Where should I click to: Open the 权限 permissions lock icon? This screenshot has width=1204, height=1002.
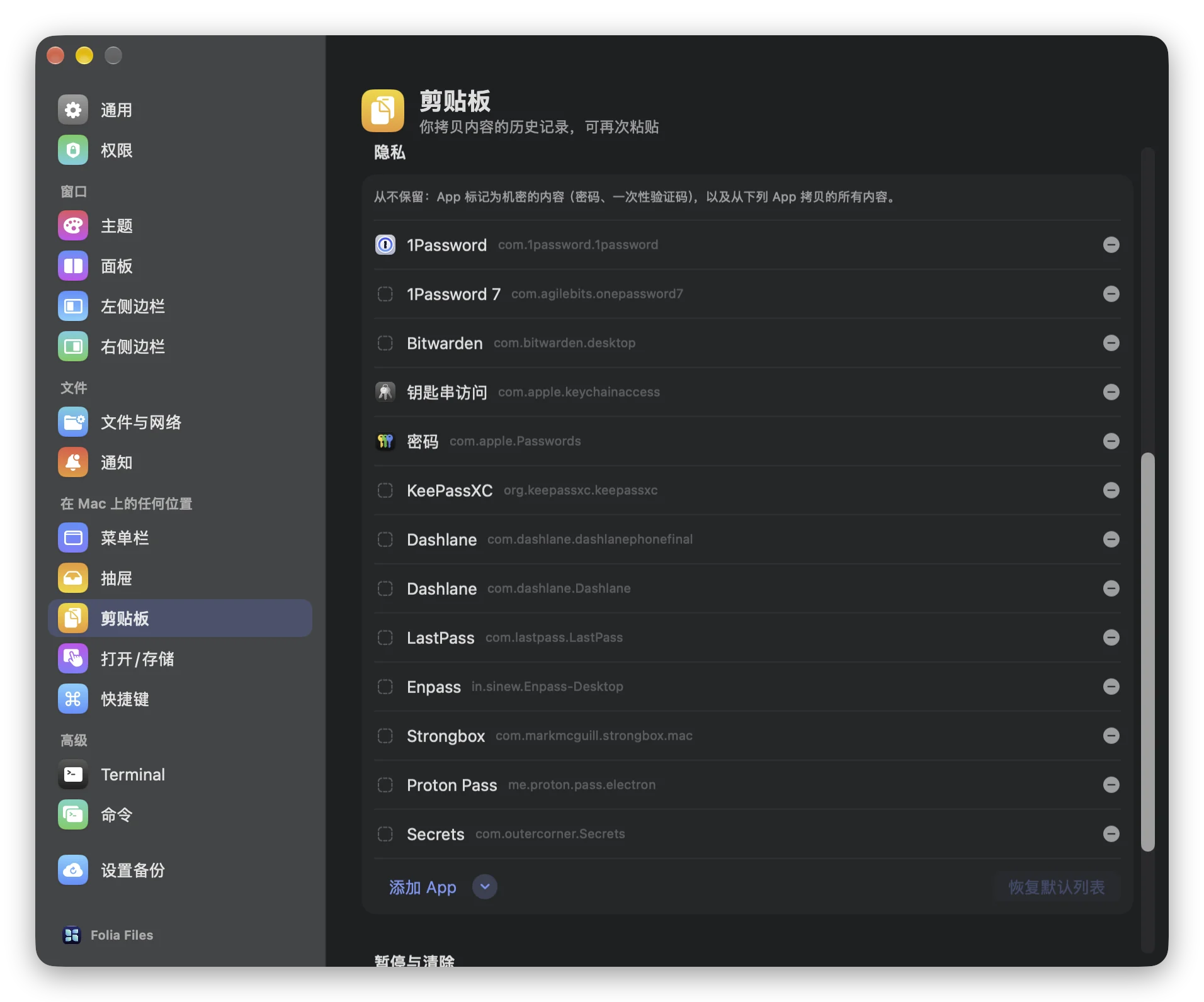(73, 150)
